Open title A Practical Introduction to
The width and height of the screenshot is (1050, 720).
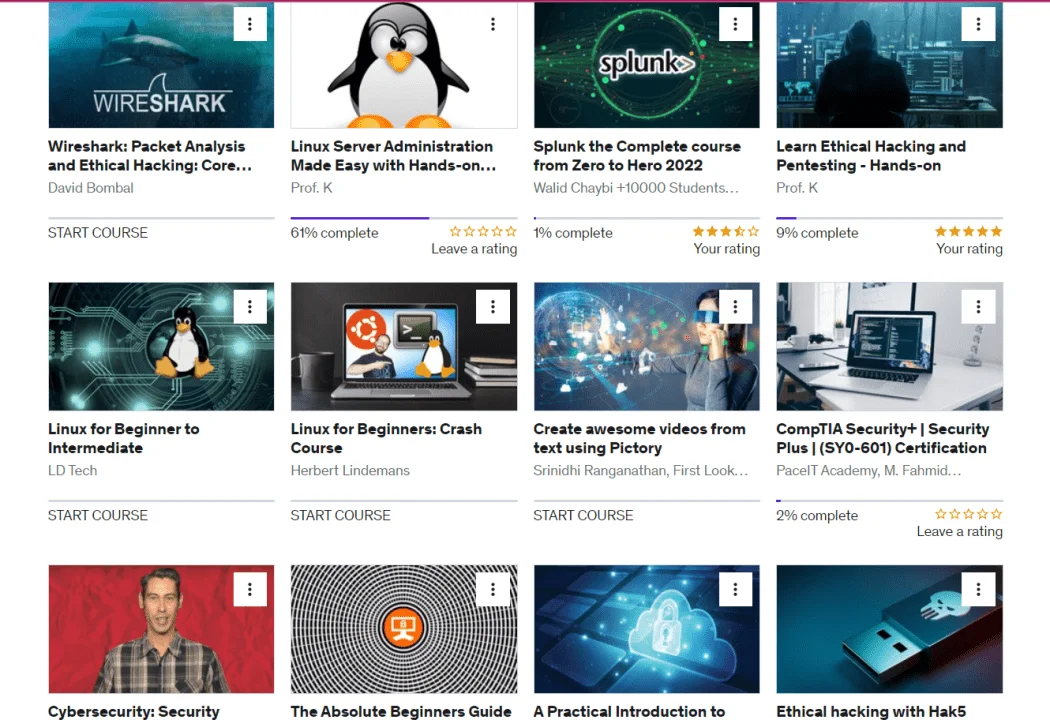point(629,711)
